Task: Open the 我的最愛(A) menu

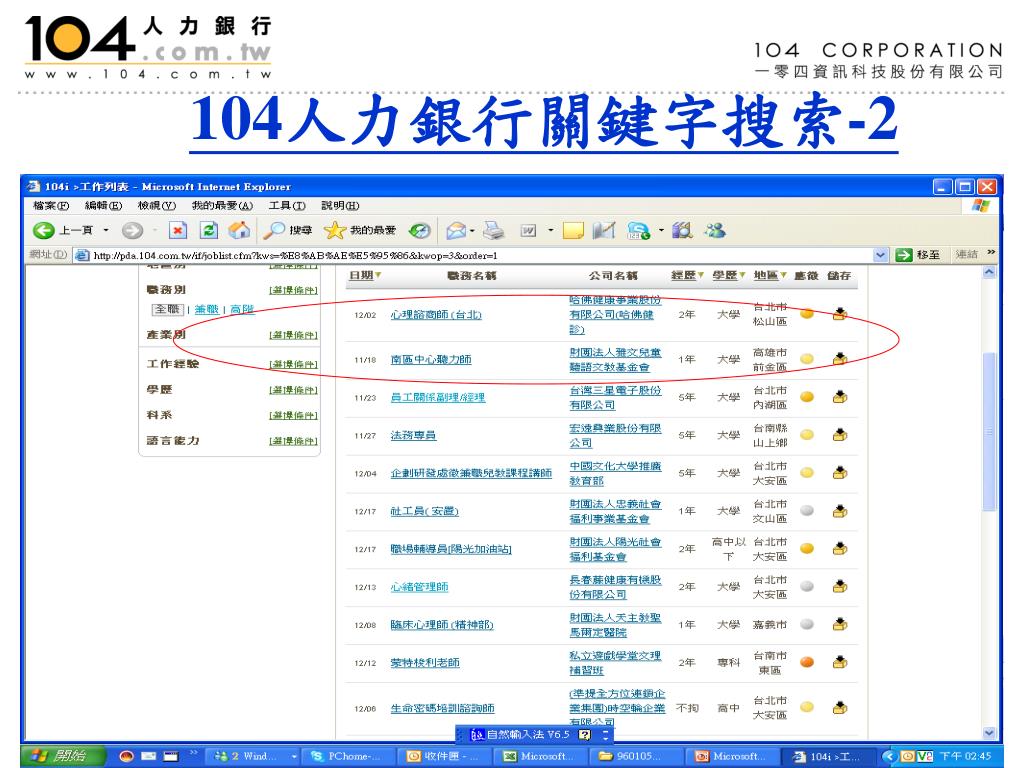Action: click(222, 206)
